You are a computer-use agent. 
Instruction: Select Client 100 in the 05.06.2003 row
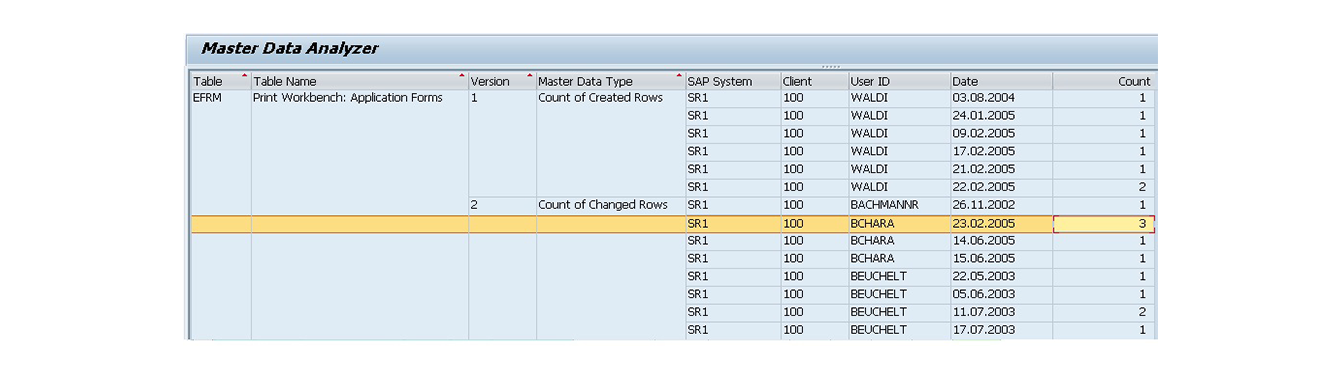(x=814, y=295)
